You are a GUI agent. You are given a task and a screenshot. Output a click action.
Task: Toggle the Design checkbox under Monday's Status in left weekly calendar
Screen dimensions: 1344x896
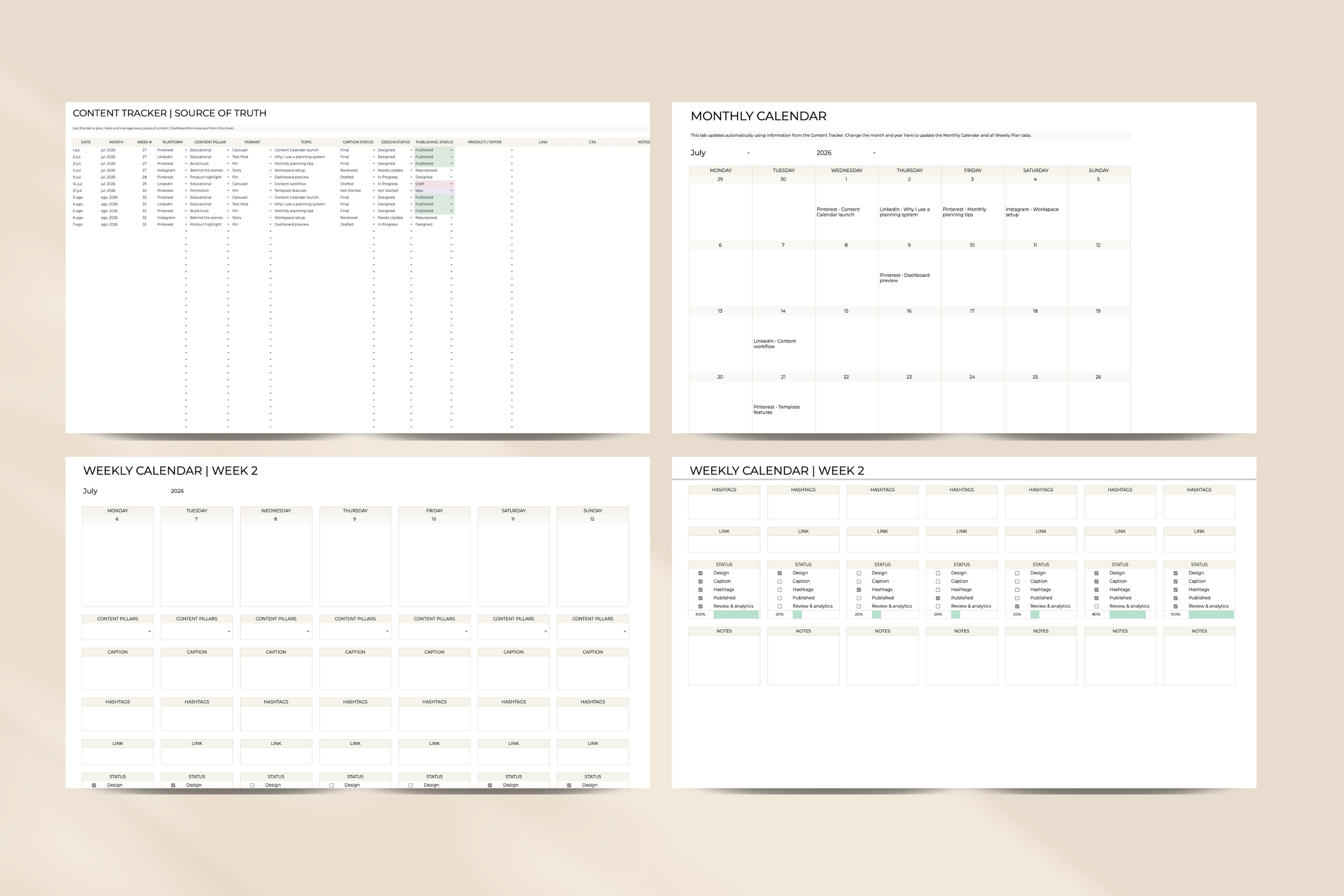(x=94, y=785)
